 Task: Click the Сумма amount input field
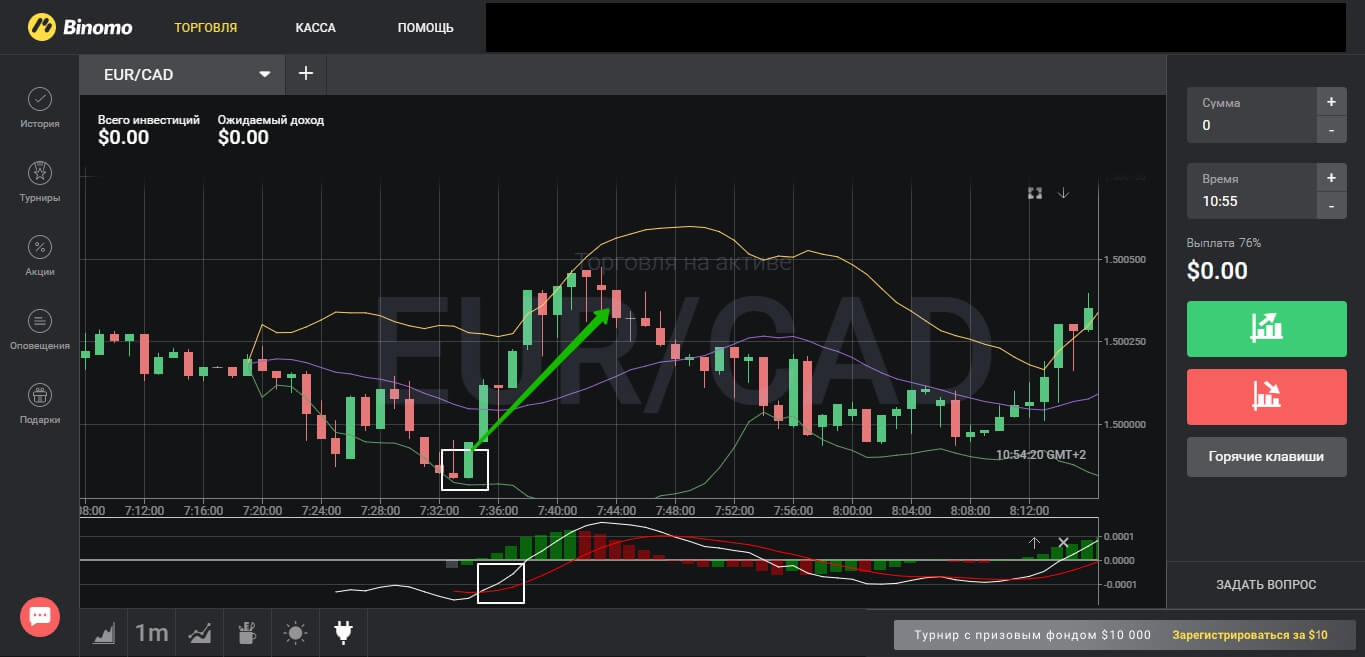click(1252, 125)
